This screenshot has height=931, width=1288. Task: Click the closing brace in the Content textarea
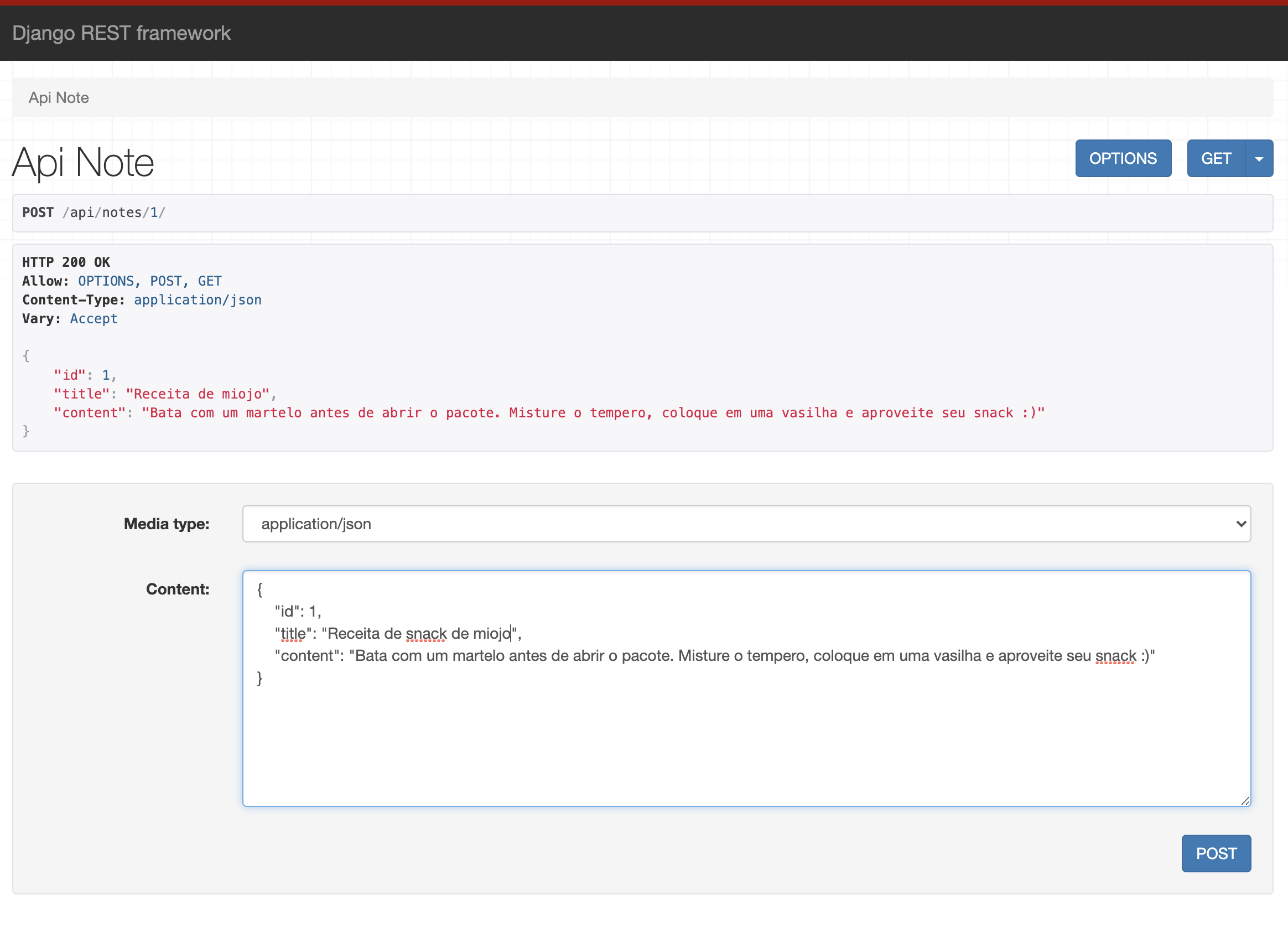click(259, 678)
